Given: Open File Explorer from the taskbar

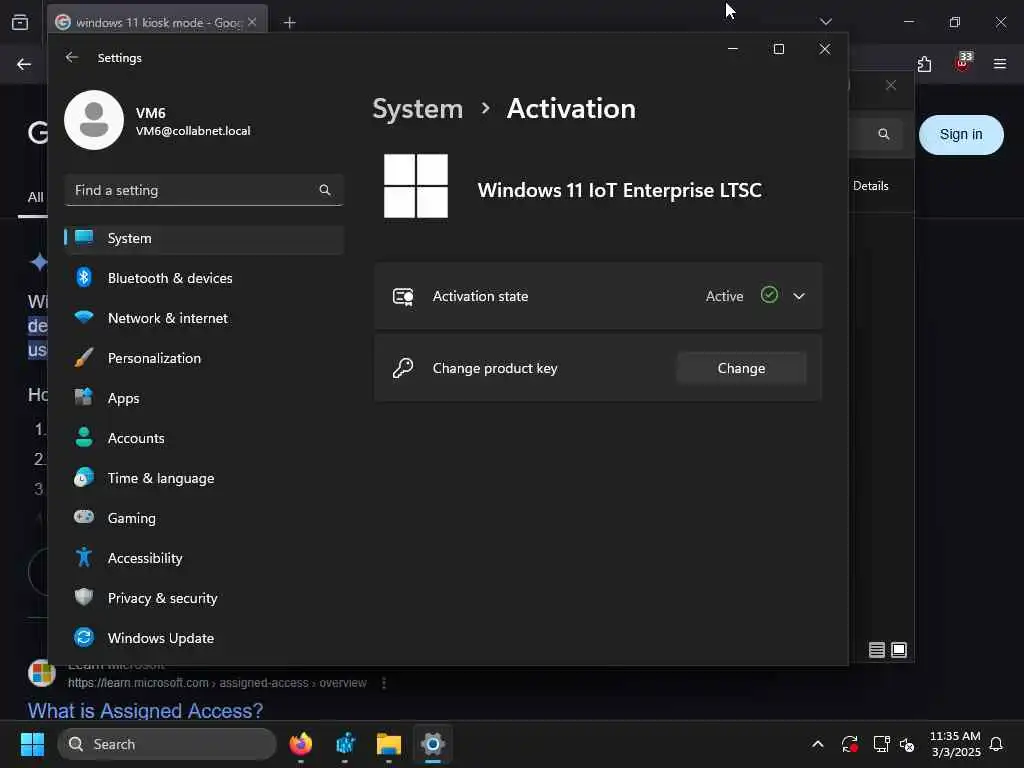Looking at the screenshot, I should point(389,744).
